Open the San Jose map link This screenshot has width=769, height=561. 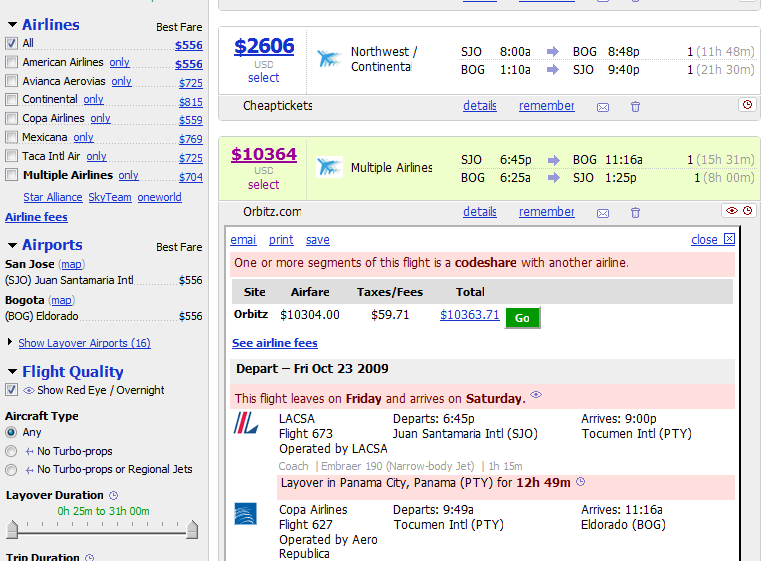(72, 264)
